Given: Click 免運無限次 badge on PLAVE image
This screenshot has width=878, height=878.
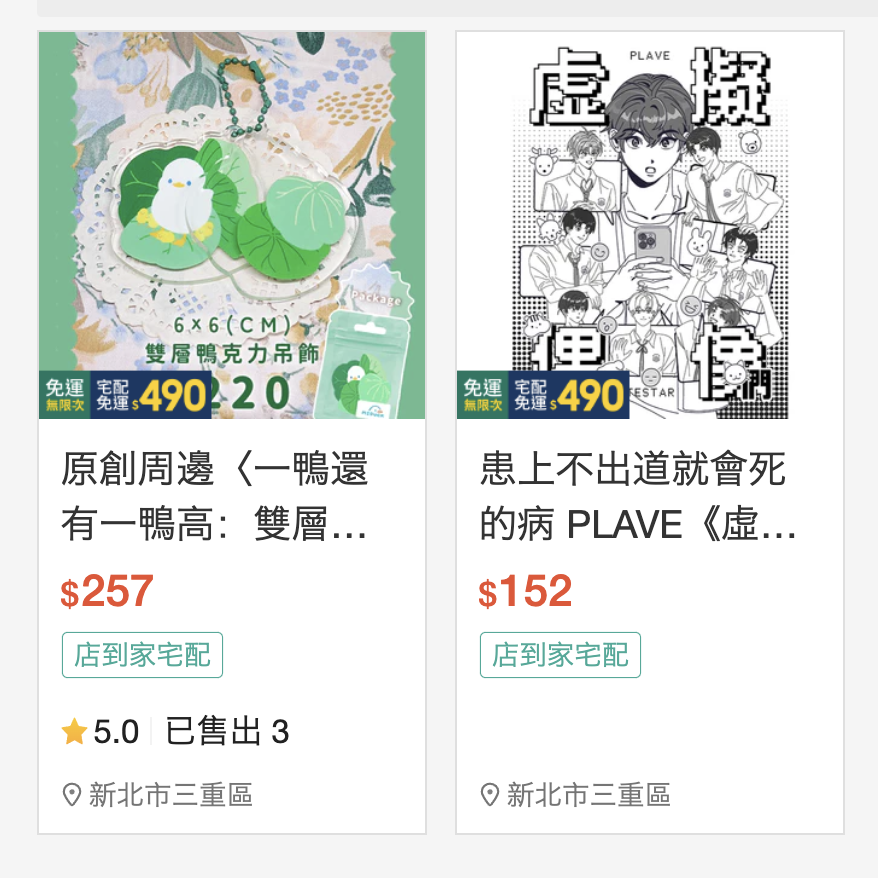Looking at the screenshot, I should point(483,395).
